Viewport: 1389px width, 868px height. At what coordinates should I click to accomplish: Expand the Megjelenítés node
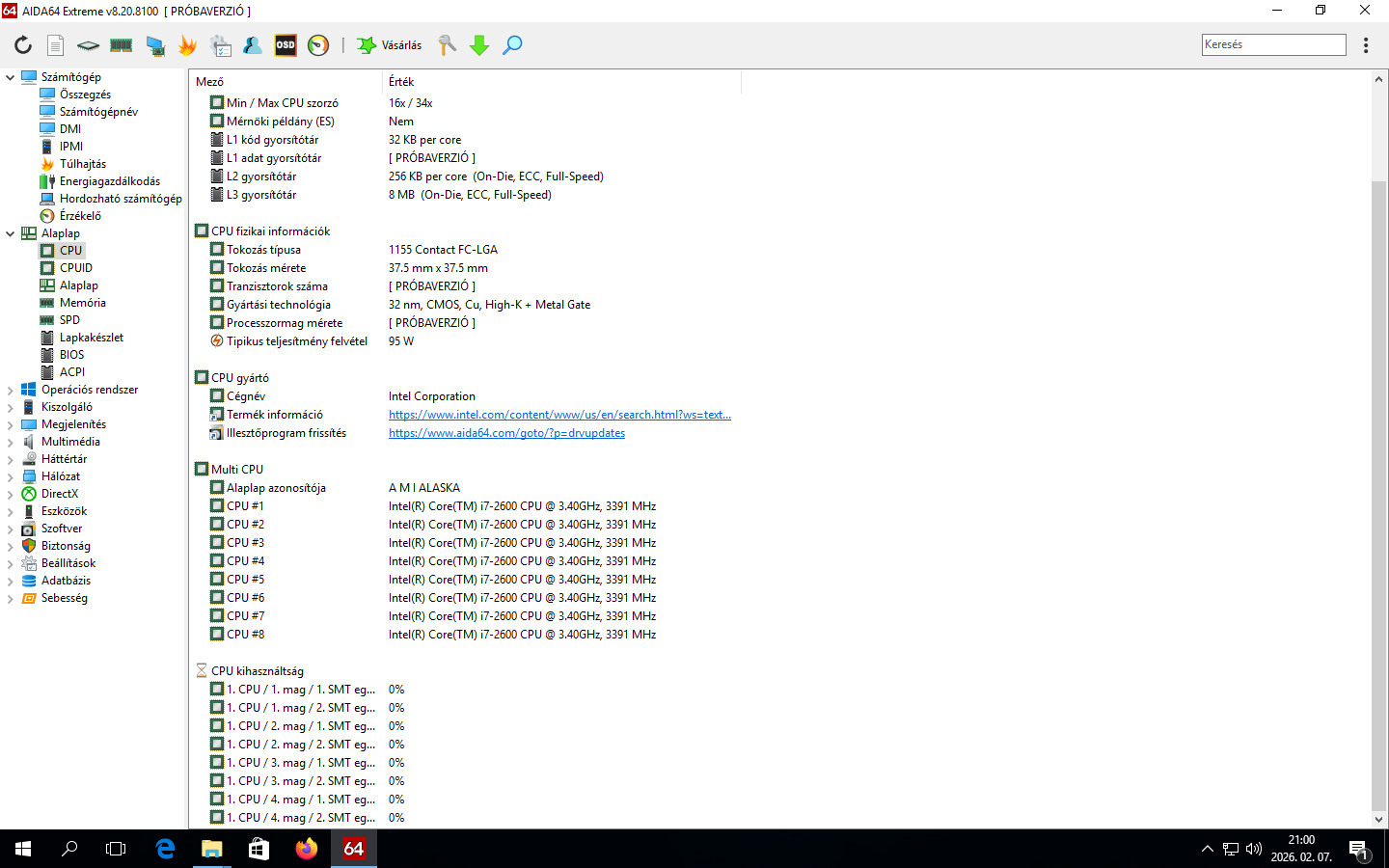[x=11, y=424]
